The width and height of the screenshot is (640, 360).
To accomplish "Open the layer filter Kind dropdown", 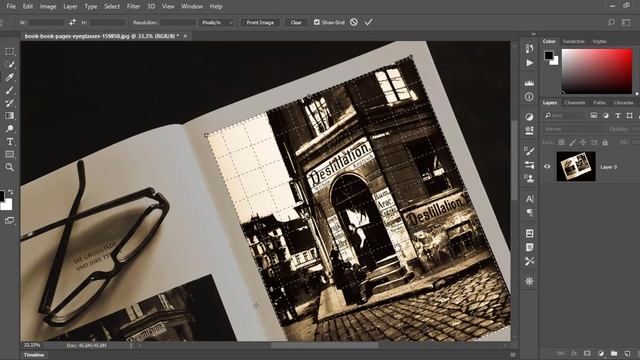I will (564, 116).
